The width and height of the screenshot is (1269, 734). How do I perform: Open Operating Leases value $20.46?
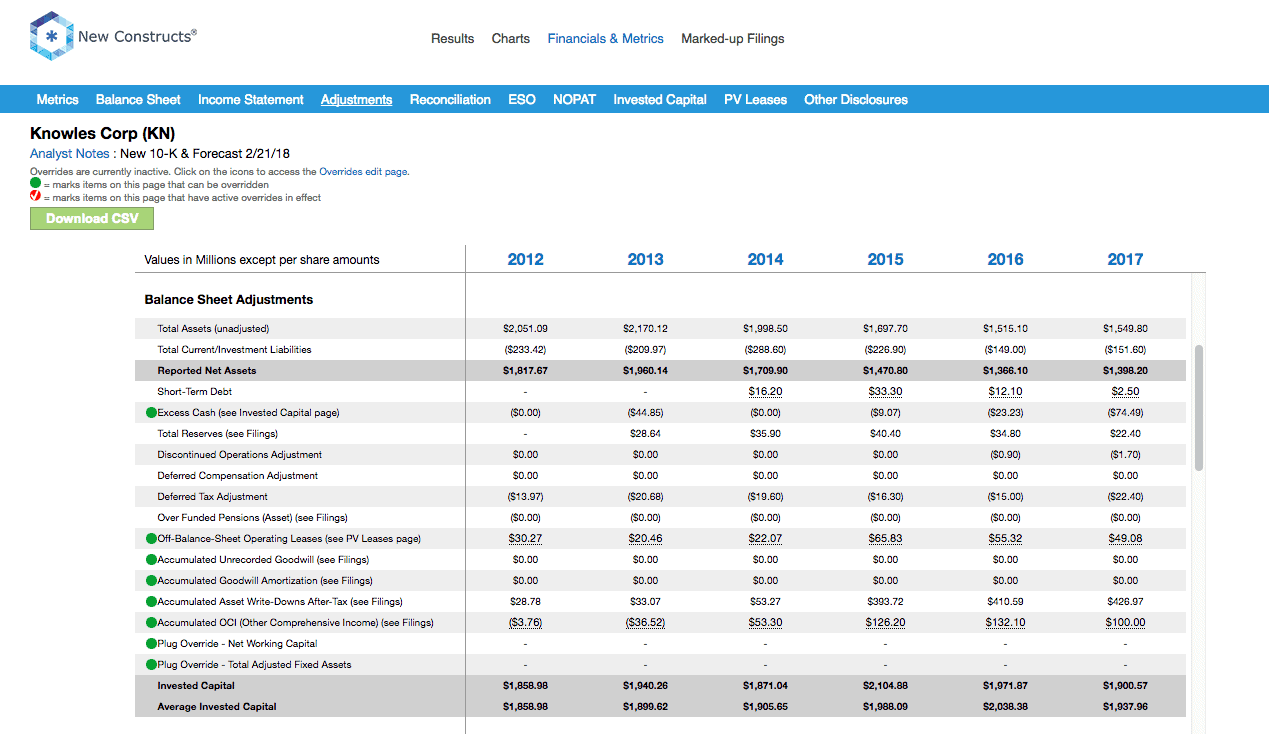coord(645,539)
